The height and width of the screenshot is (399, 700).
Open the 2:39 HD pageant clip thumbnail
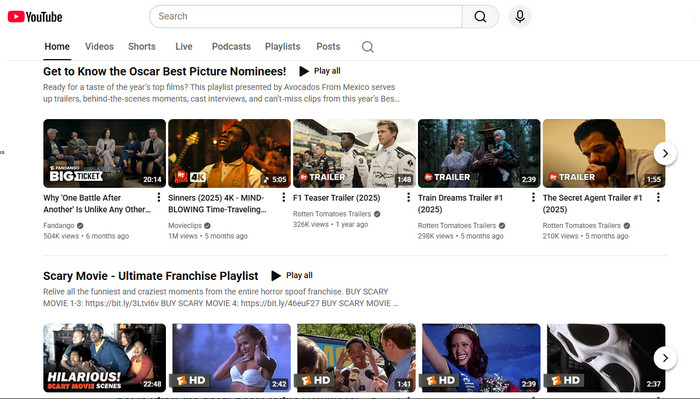pyautogui.click(x=481, y=358)
